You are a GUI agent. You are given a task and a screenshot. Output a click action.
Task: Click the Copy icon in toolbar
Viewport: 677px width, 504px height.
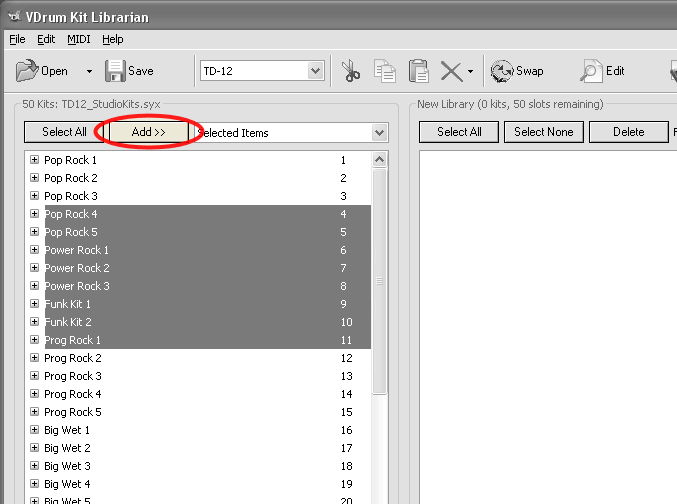[x=384, y=71]
